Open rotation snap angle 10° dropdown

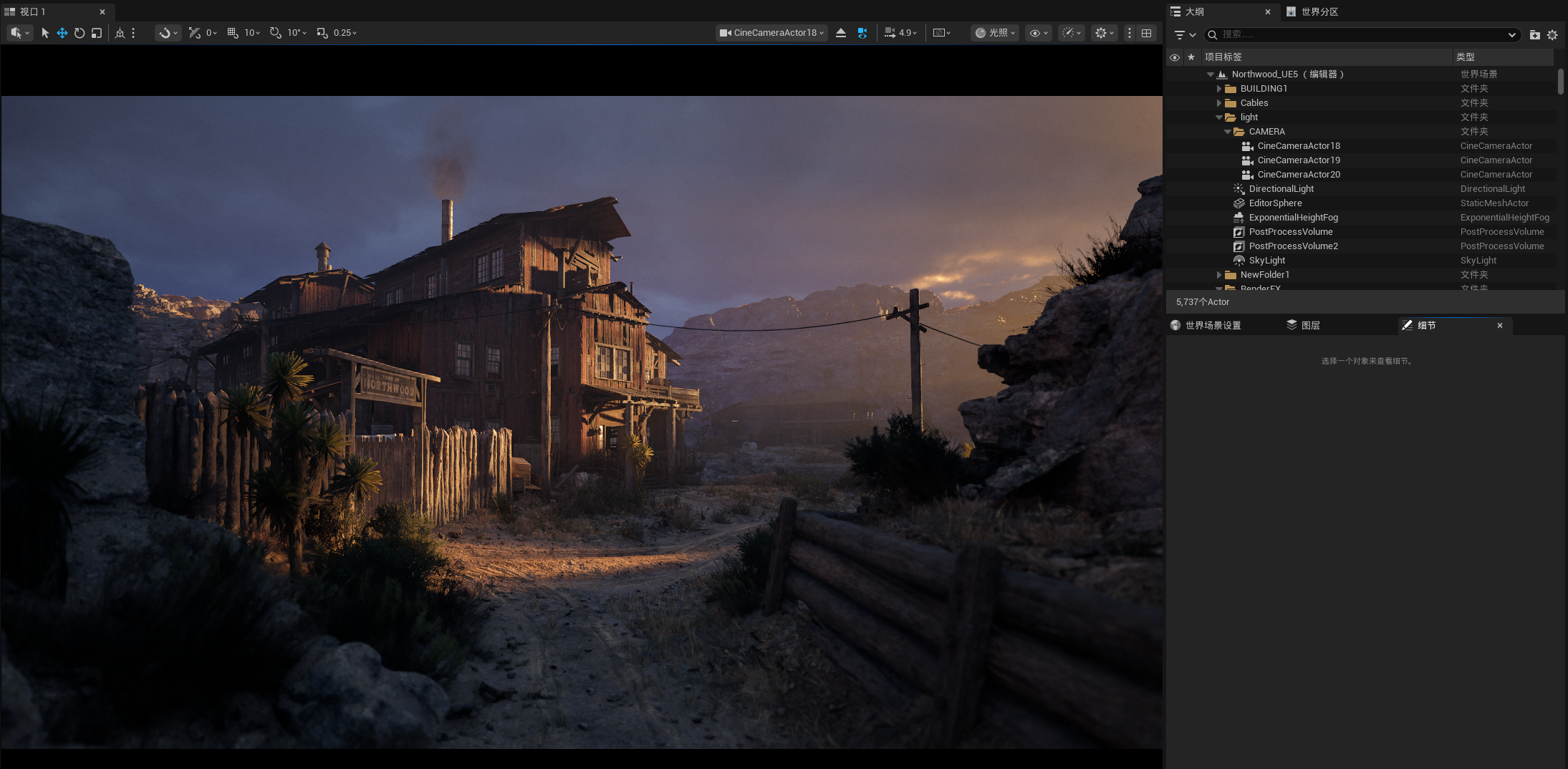tap(297, 33)
